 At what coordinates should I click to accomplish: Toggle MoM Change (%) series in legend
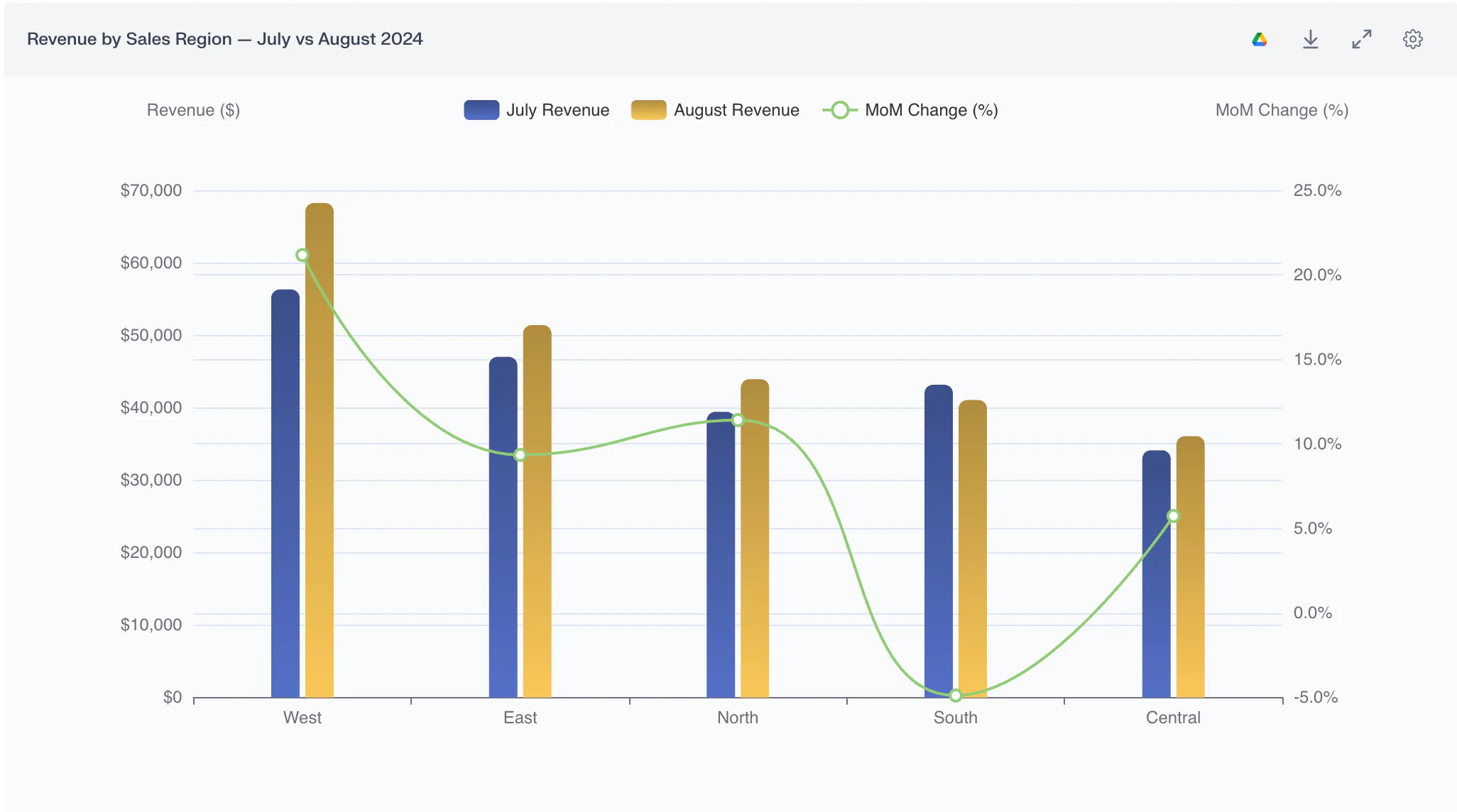click(910, 110)
